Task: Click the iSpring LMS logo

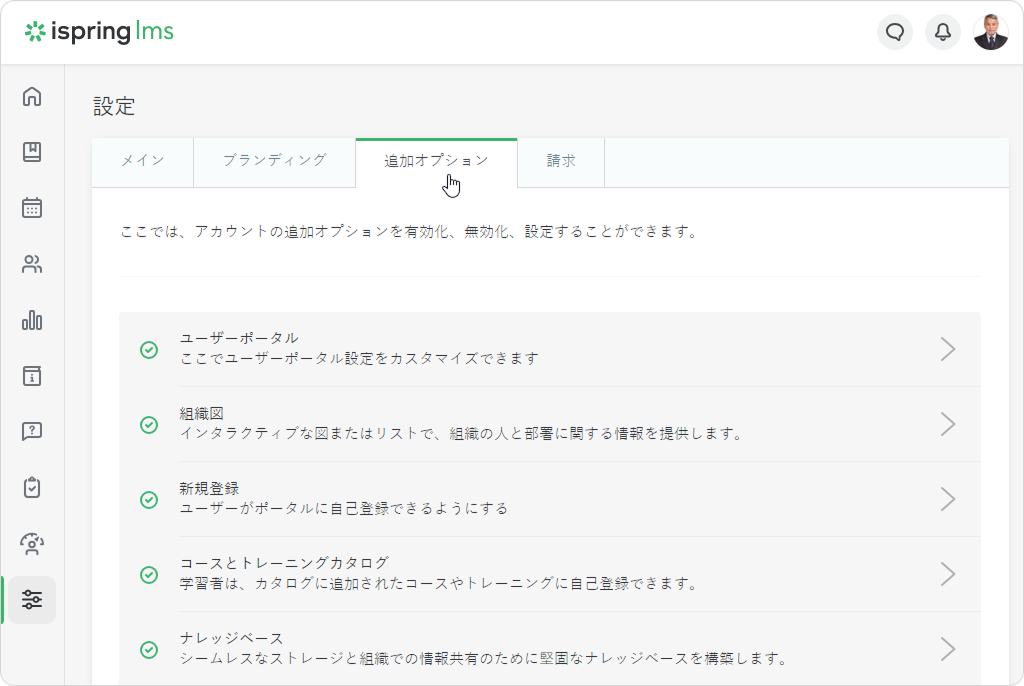Action: pos(100,32)
